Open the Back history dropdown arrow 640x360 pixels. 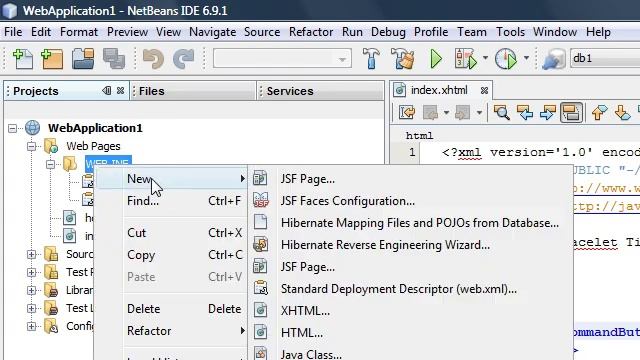point(446,113)
